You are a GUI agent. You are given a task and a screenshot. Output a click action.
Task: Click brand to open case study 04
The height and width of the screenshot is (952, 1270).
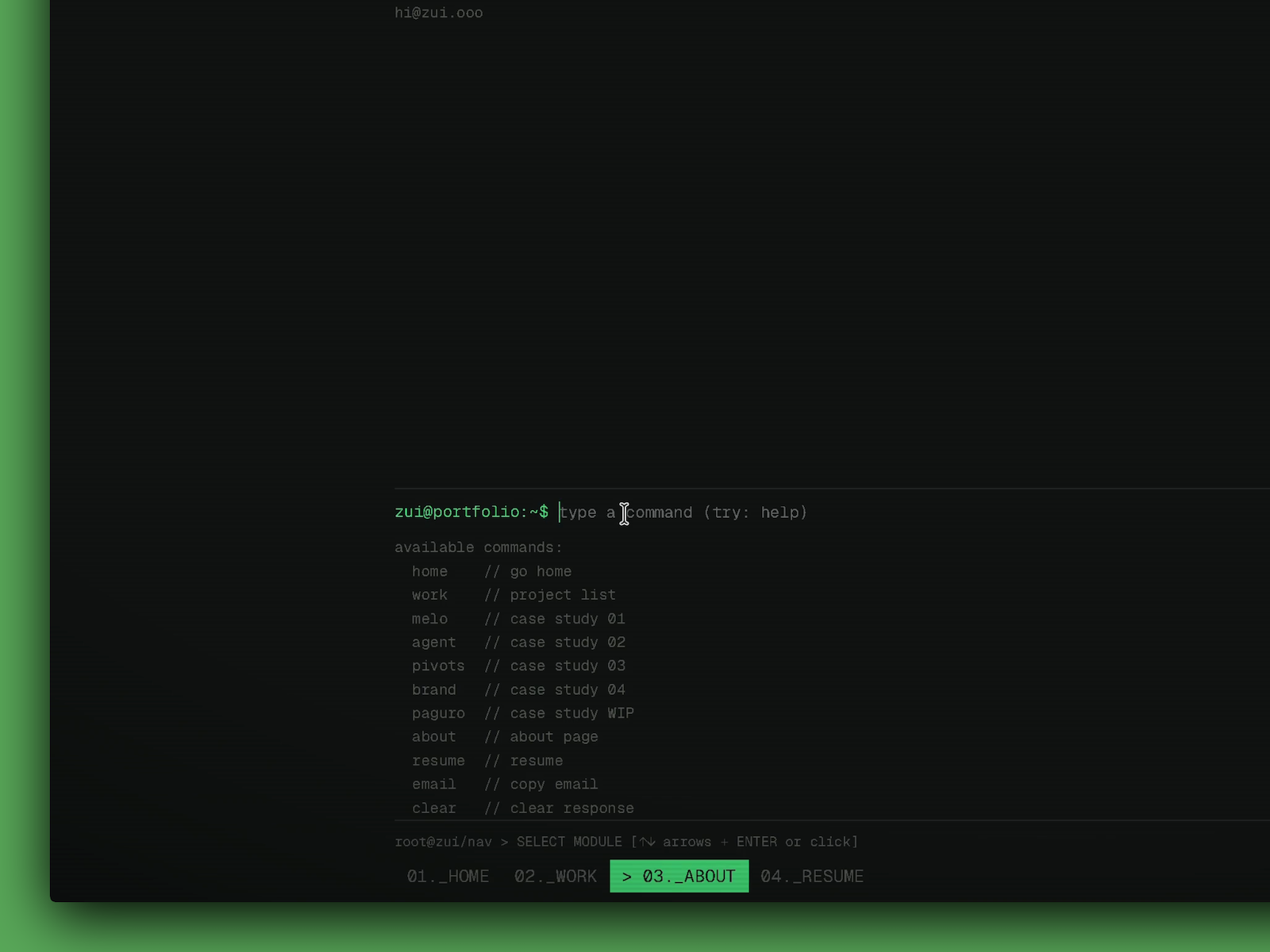(x=433, y=689)
